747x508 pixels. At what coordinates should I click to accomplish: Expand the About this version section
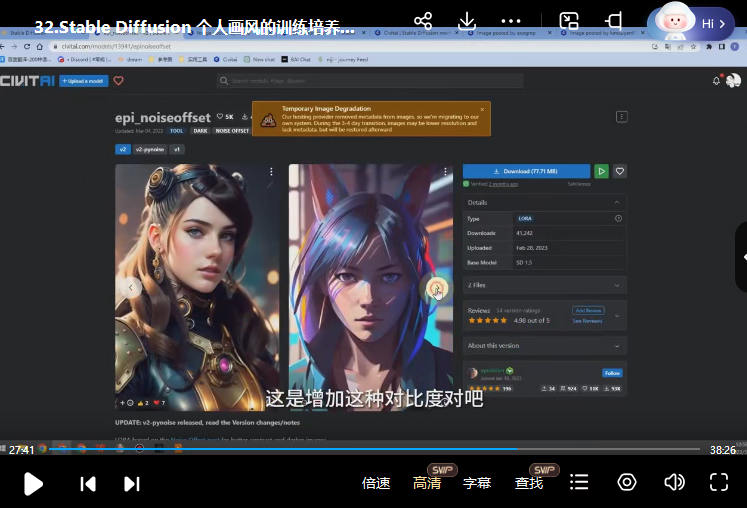(544, 345)
